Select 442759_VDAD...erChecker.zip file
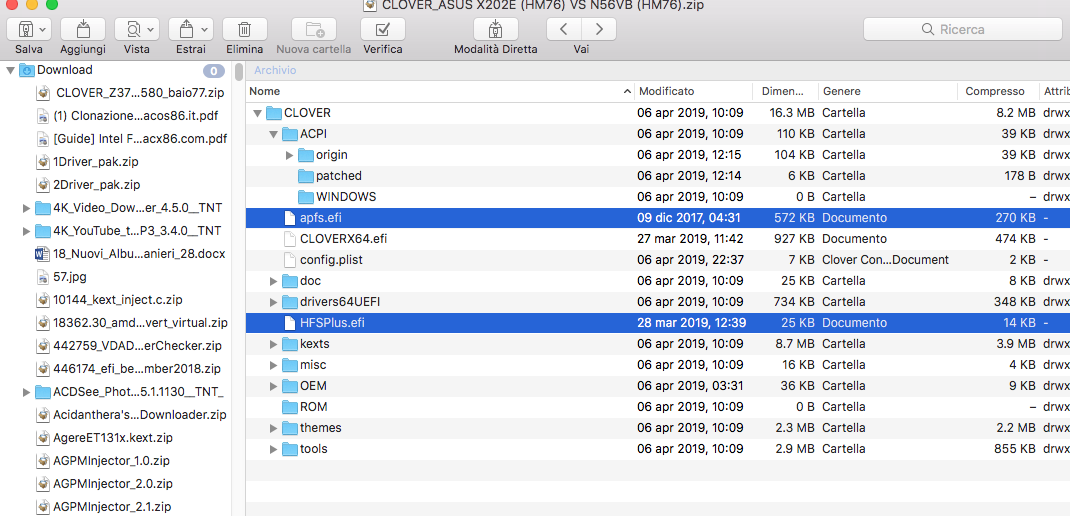The width and height of the screenshot is (1070, 516). [137, 346]
